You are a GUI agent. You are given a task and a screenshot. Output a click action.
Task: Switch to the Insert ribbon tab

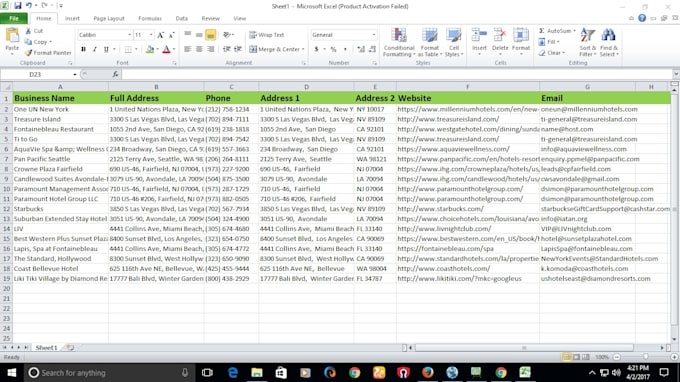(72, 19)
